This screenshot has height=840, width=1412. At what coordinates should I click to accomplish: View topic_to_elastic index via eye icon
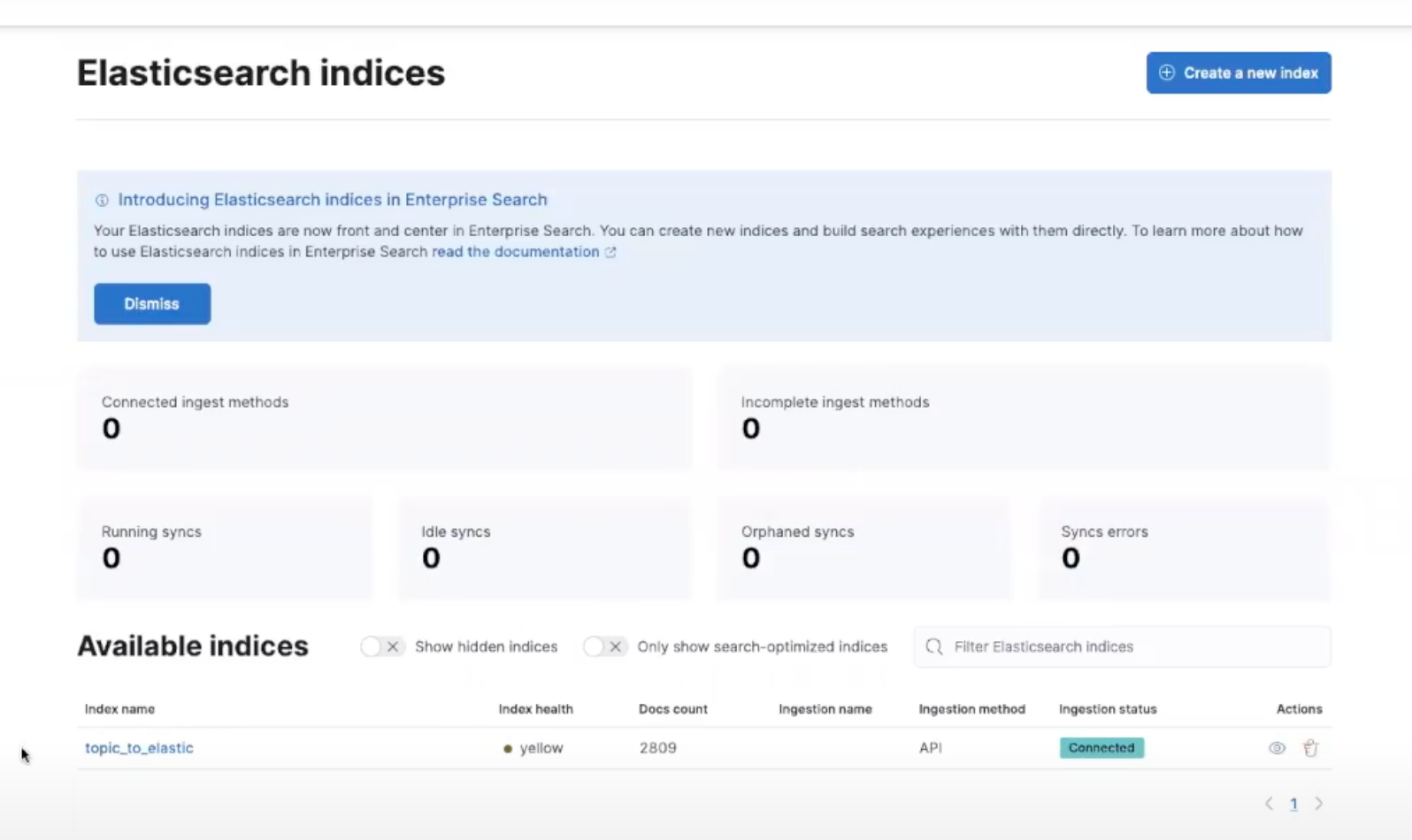[1277, 748]
